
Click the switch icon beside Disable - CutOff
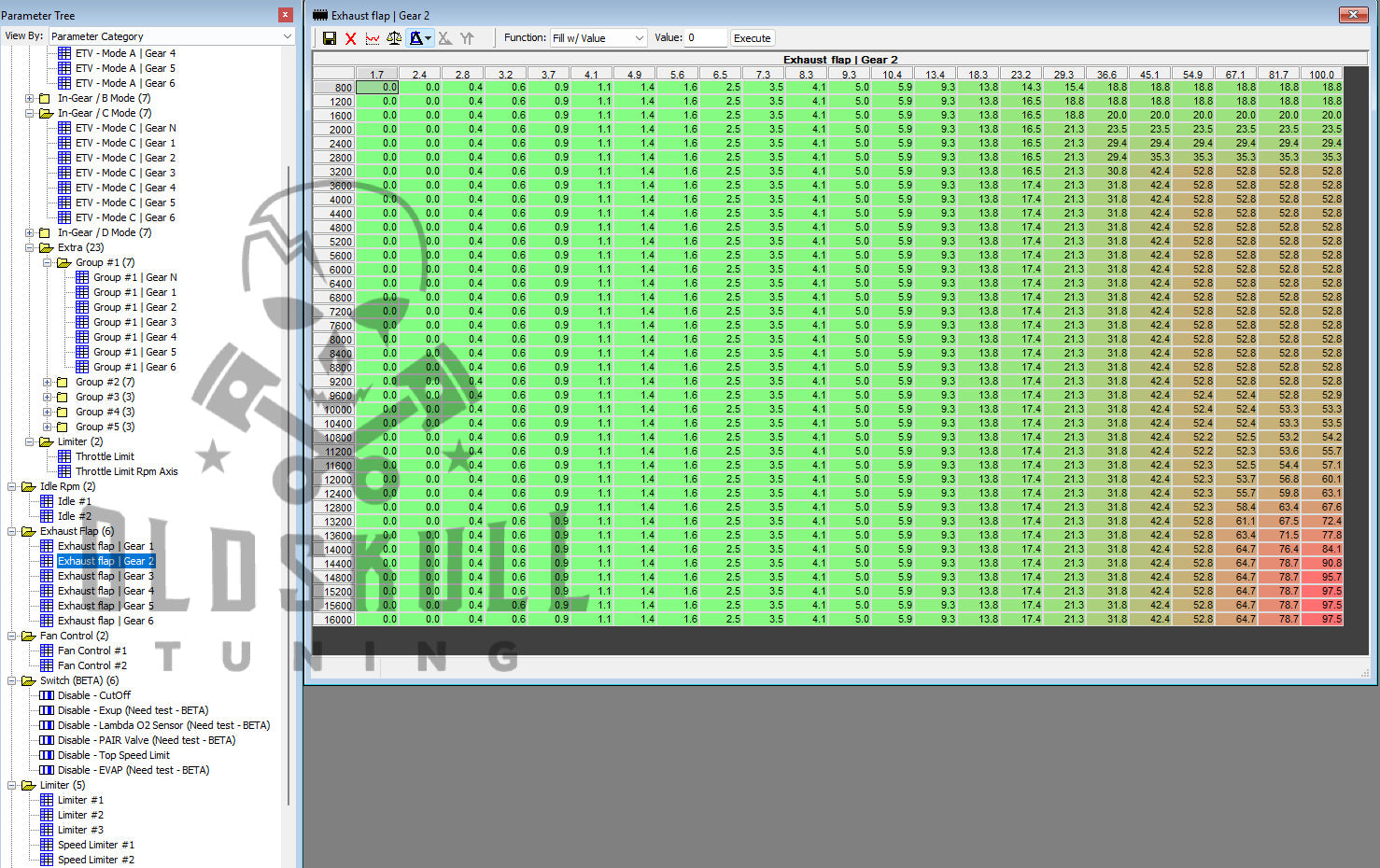tap(47, 695)
